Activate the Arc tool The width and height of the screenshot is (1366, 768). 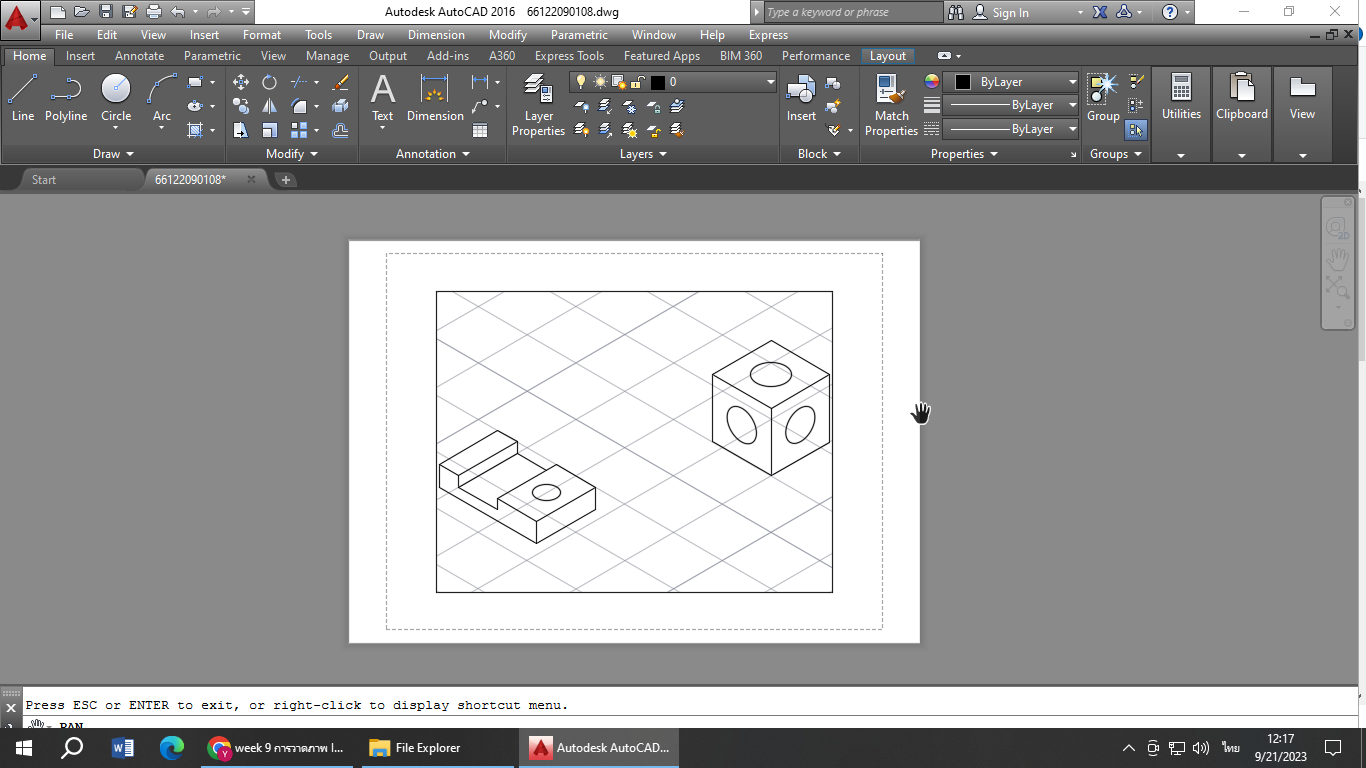162,98
